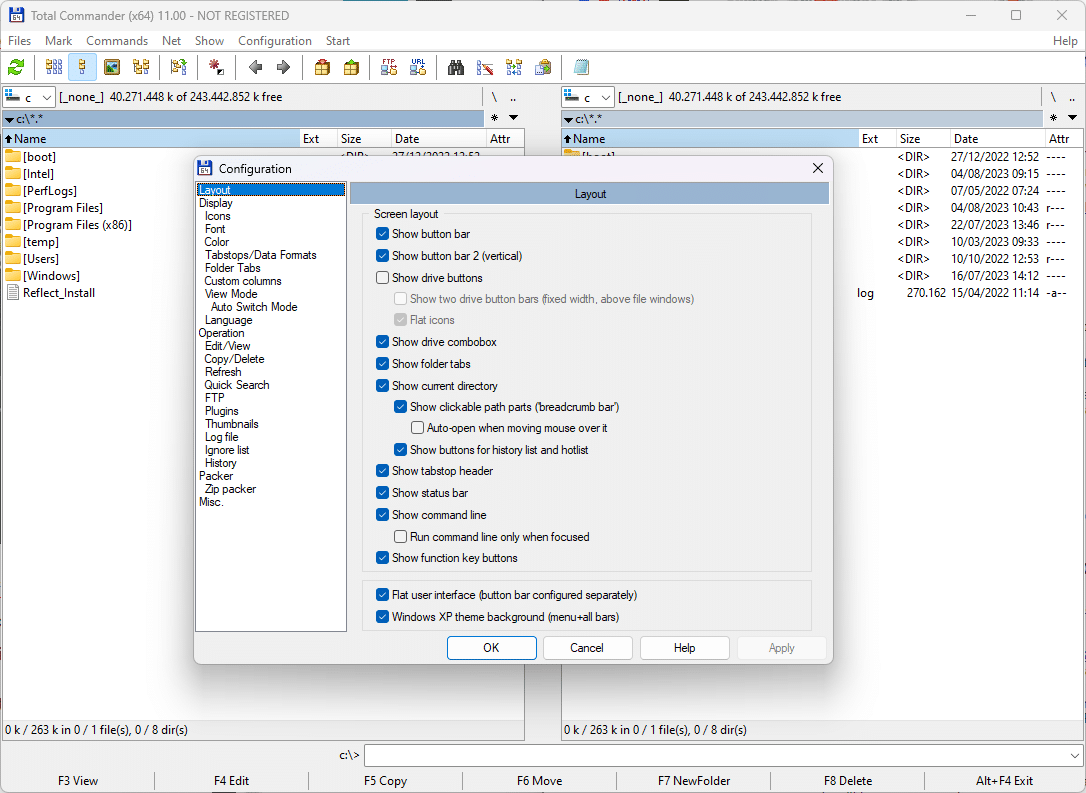The width and height of the screenshot is (1086, 793).
Task: Select the thumbnail view toolbar icon
Action: pos(112,67)
